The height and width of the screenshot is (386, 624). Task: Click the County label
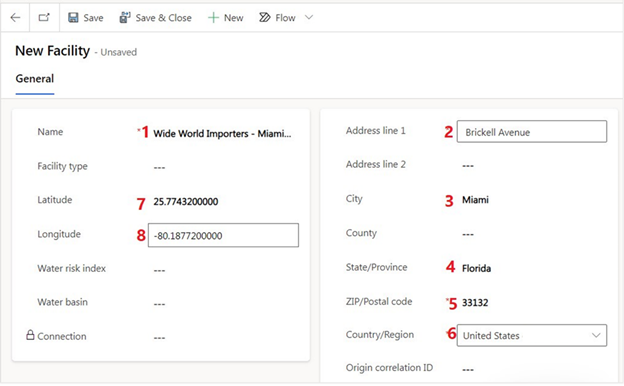pos(361,233)
